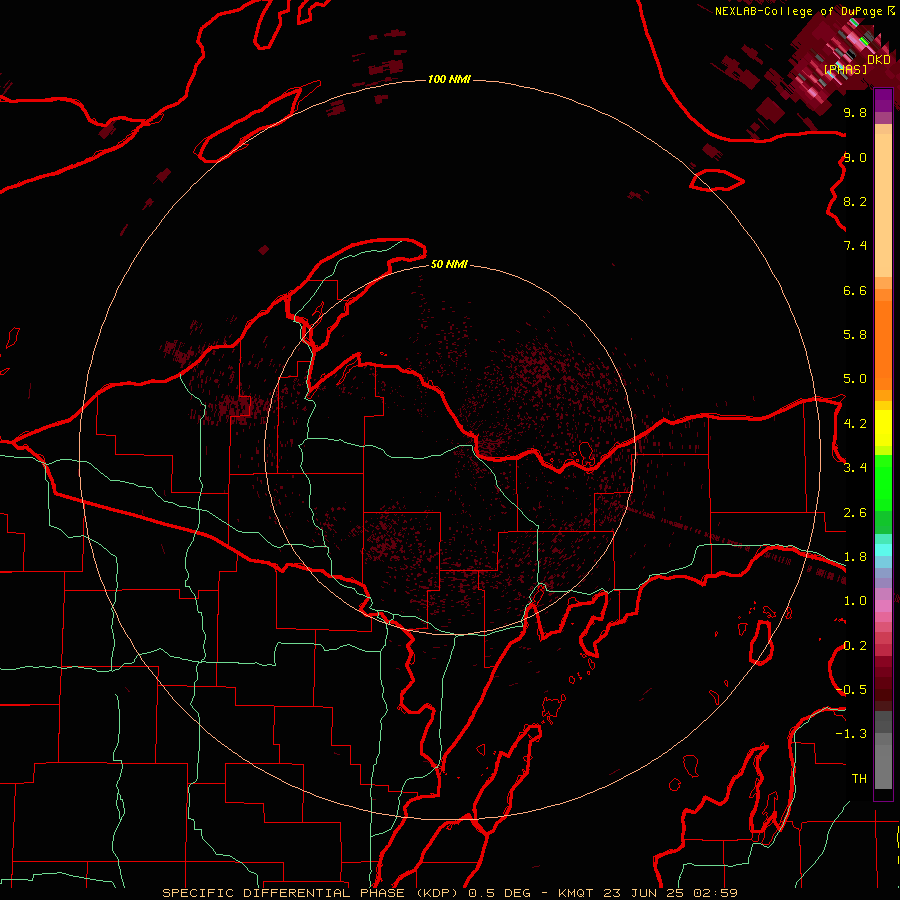
Task: Click the 5.0 value on the scale
Action: click(x=855, y=379)
